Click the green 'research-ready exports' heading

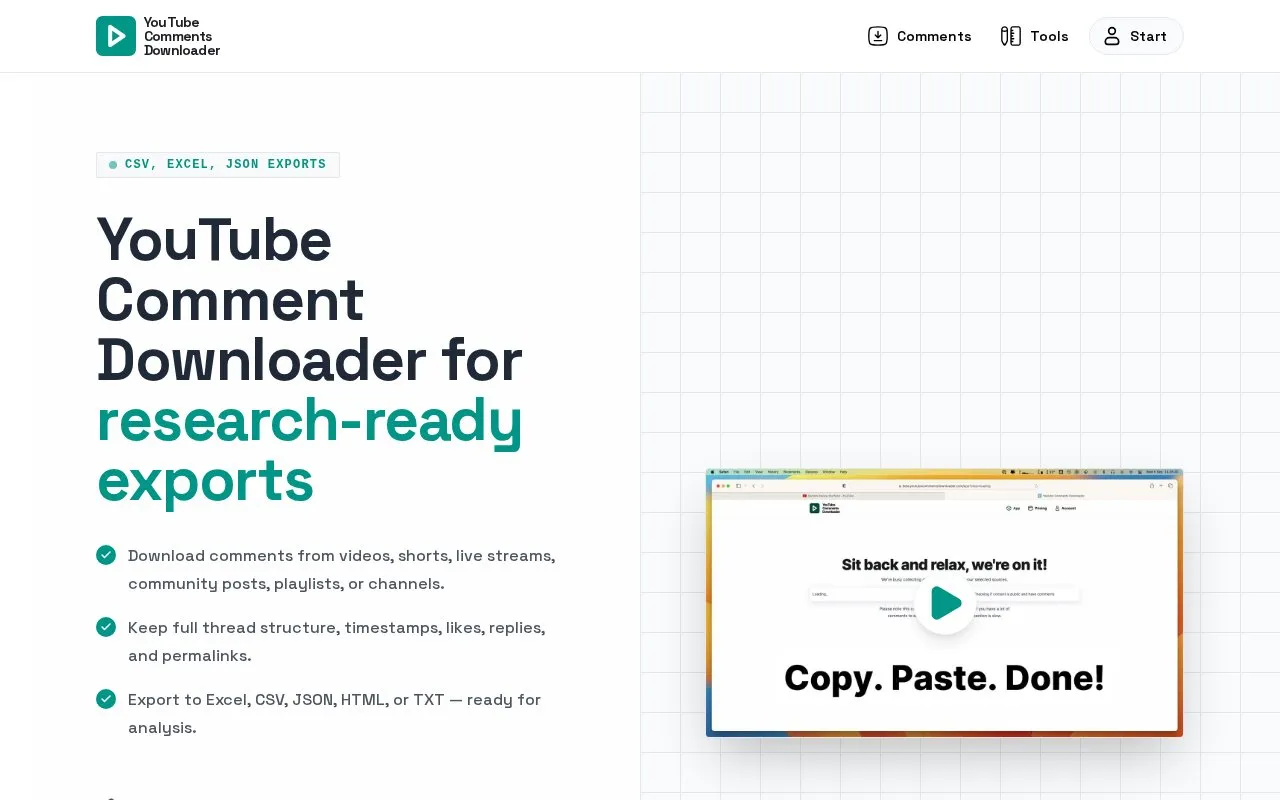coord(310,450)
